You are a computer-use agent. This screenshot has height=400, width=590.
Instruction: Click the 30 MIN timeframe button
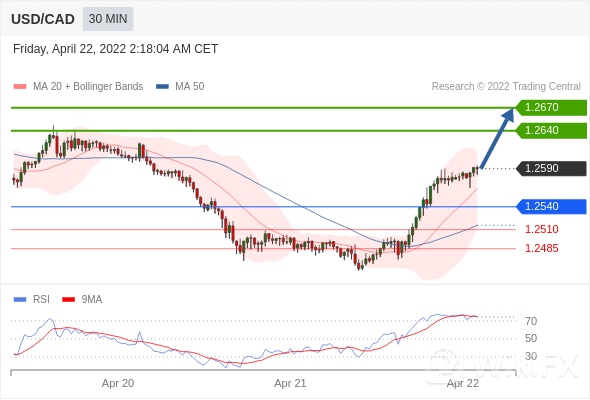108,19
